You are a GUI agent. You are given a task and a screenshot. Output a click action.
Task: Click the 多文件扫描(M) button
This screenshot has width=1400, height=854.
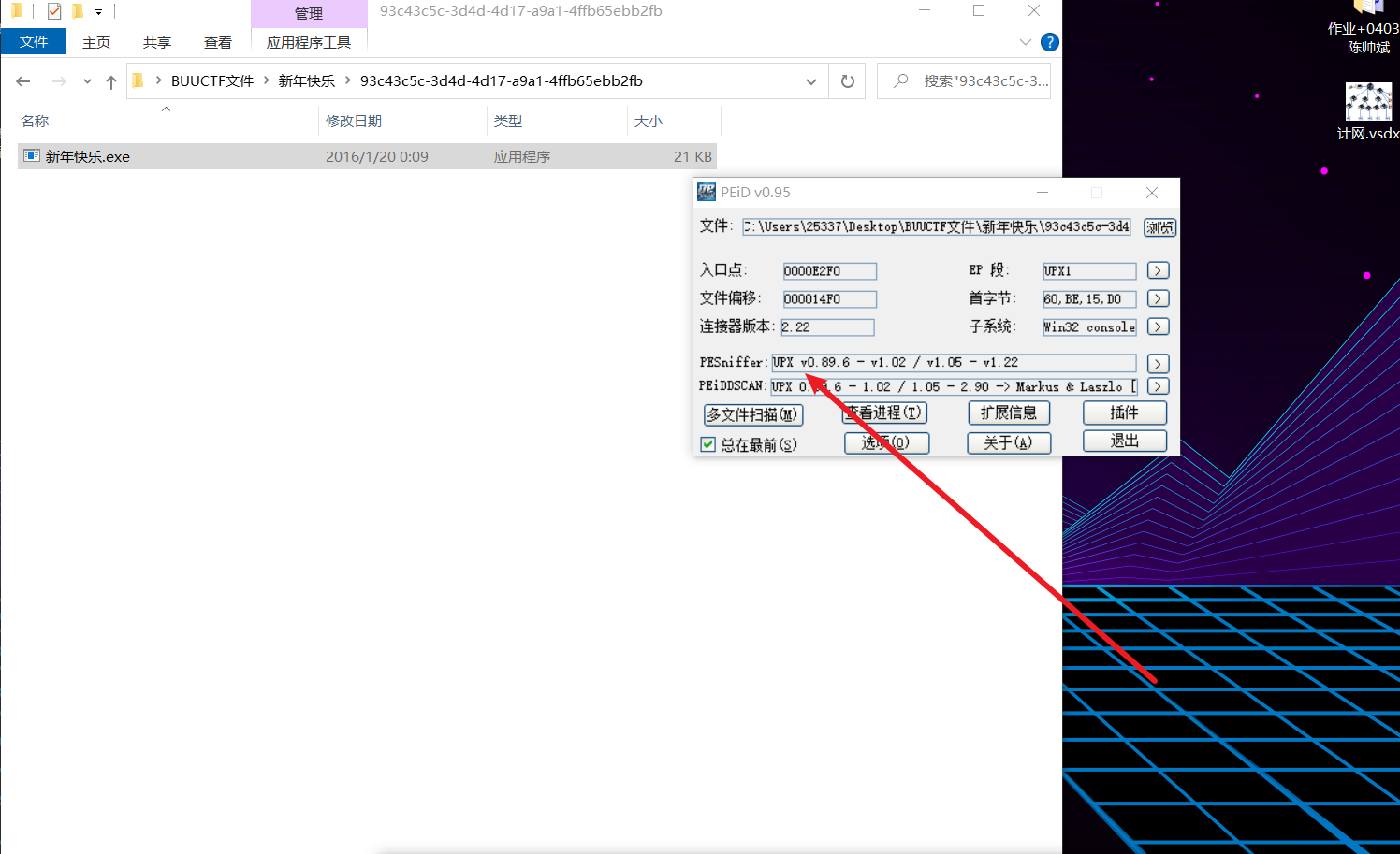tap(753, 414)
